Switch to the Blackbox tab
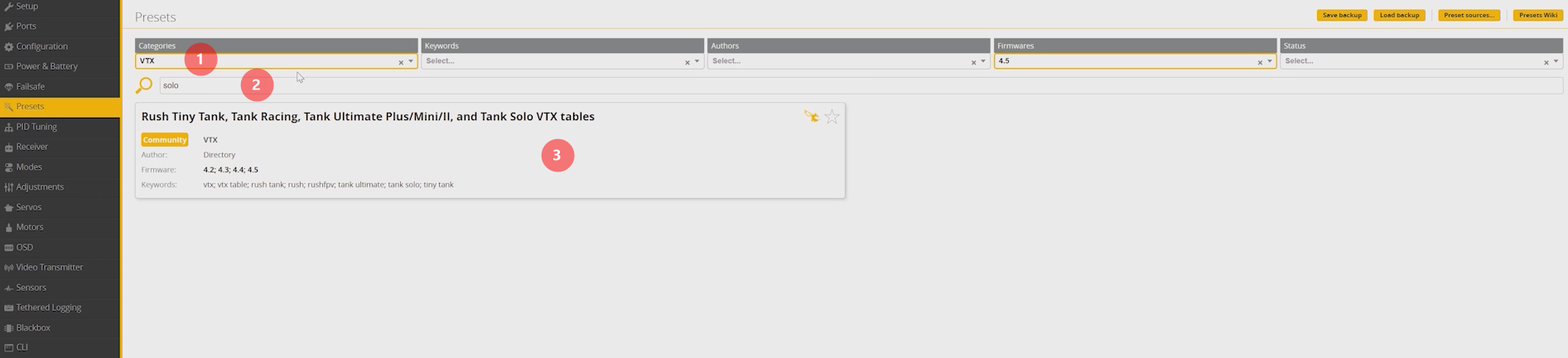The image size is (1568, 358). [33, 328]
